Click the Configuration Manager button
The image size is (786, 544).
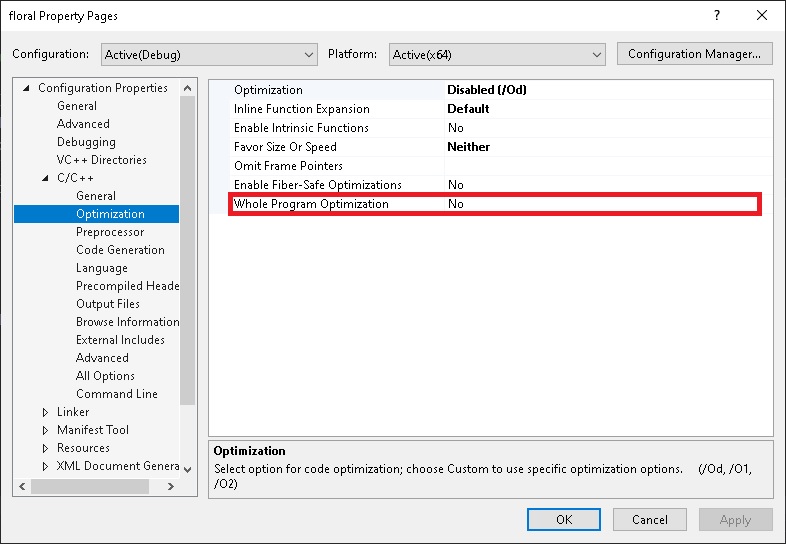click(x=694, y=54)
